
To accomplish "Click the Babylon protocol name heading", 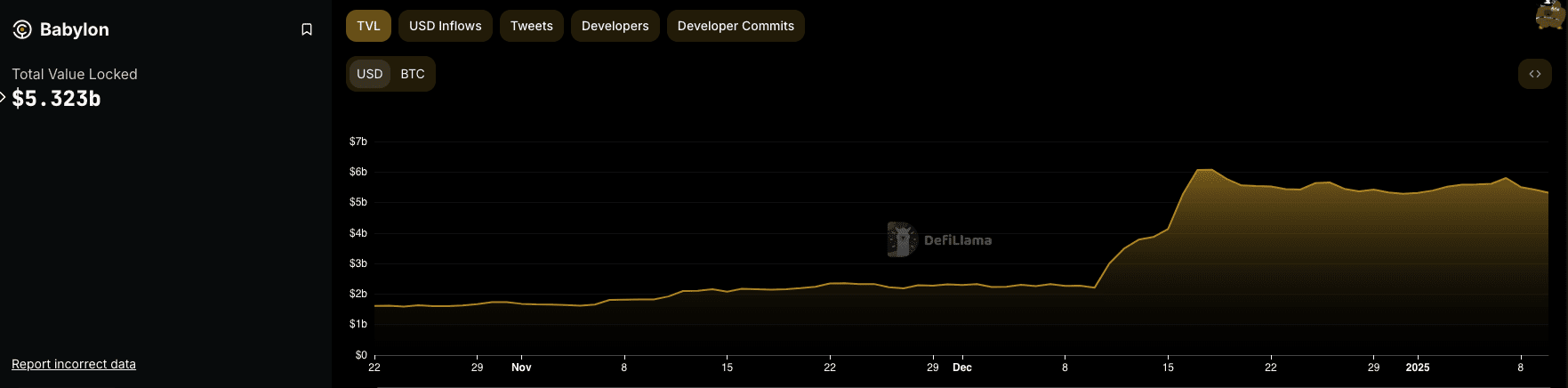I will tap(75, 29).
